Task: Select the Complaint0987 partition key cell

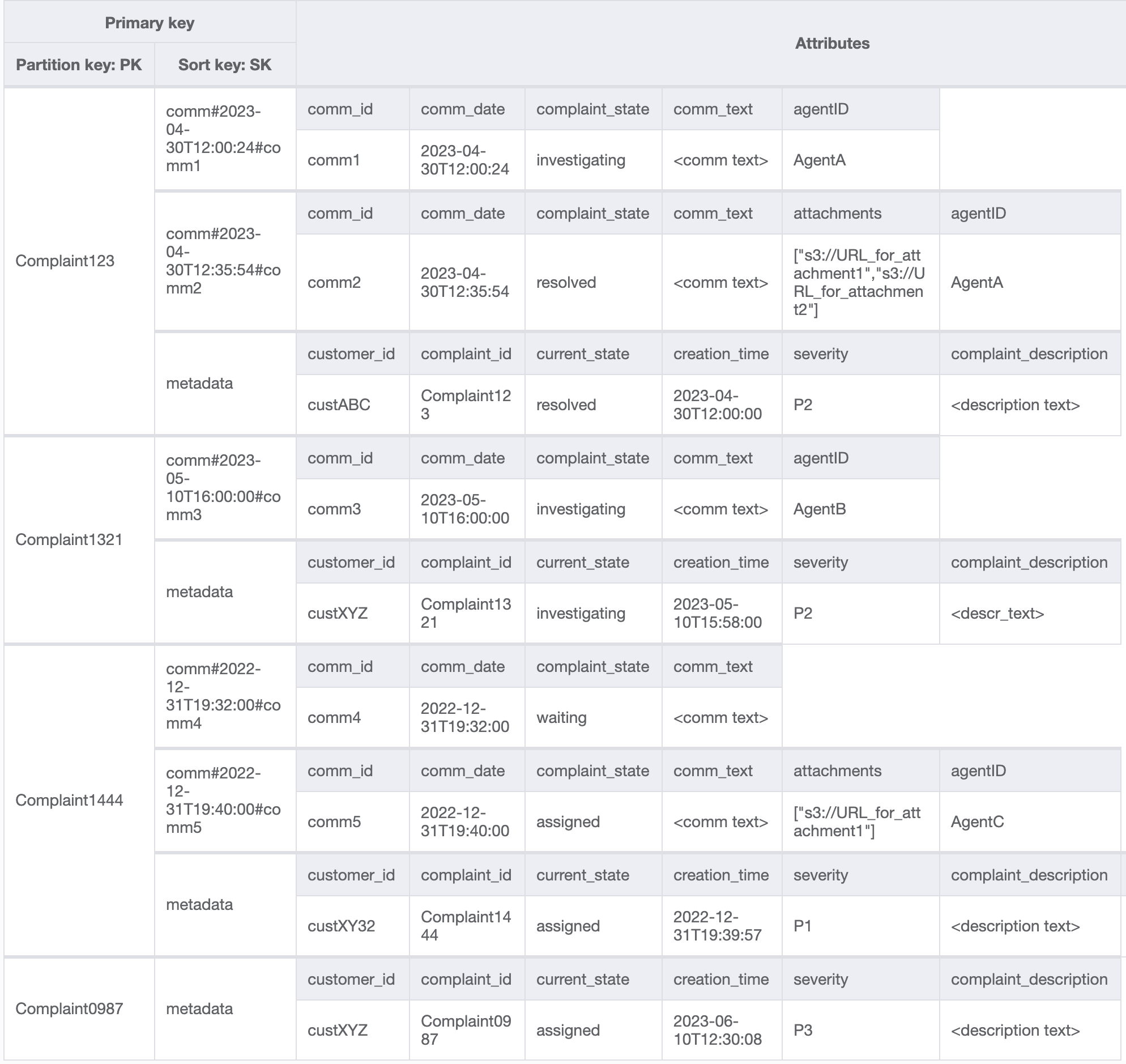Action: (x=69, y=1008)
